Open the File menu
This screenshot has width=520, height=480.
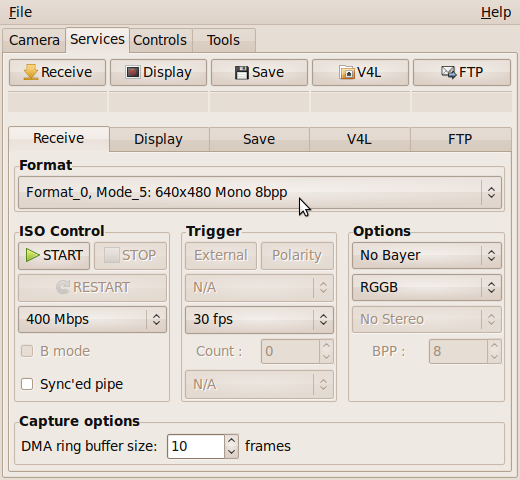(20, 12)
